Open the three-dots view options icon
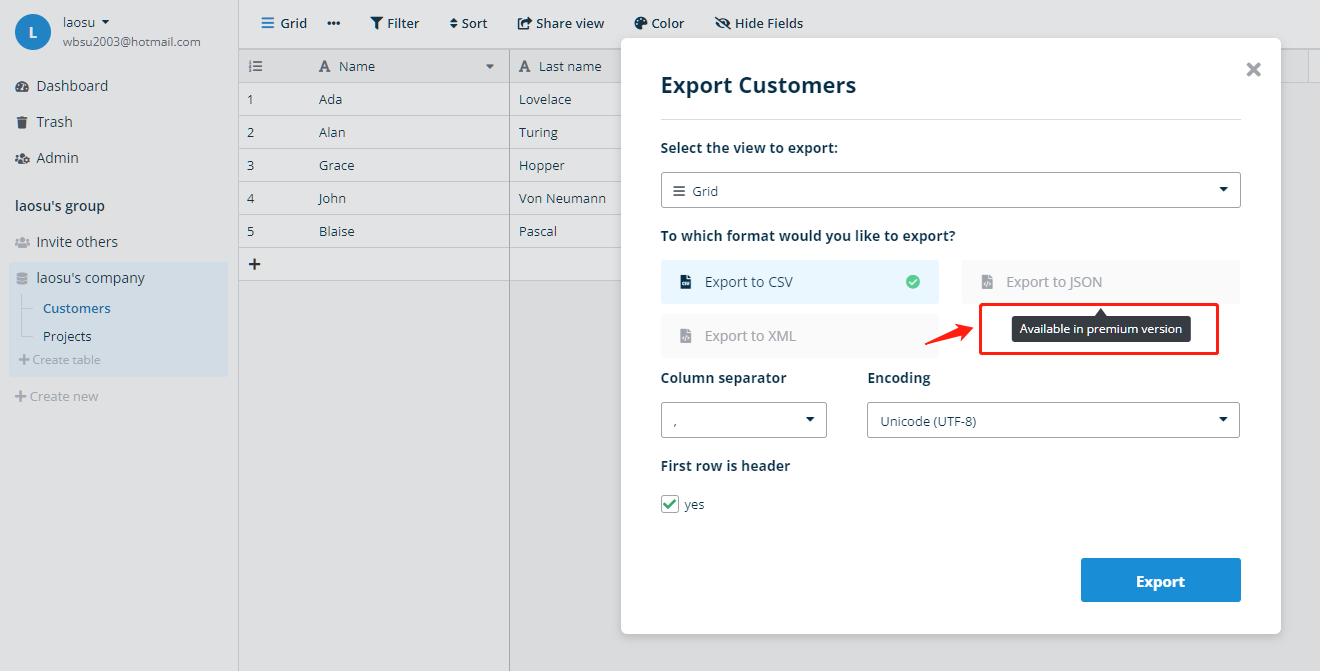This screenshot has height=671, width=1320. click(x=334, y=23)
